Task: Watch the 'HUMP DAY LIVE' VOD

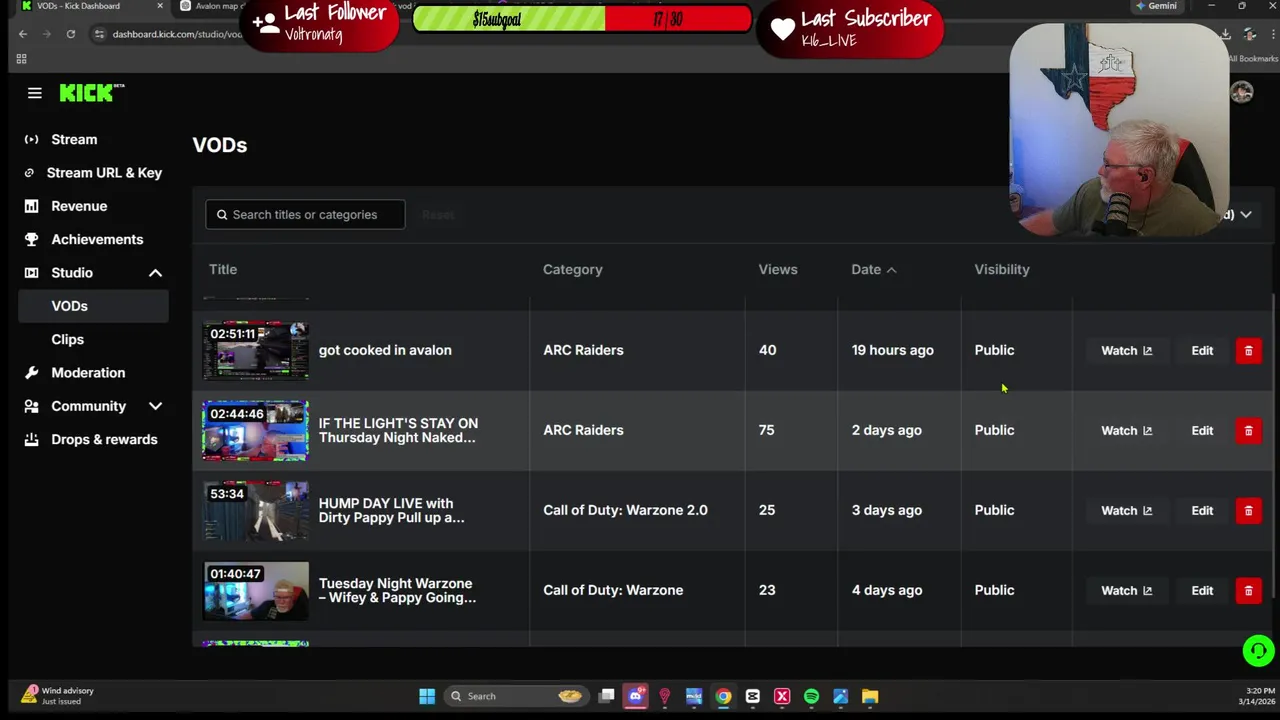Action: (x=1126, y=510)
